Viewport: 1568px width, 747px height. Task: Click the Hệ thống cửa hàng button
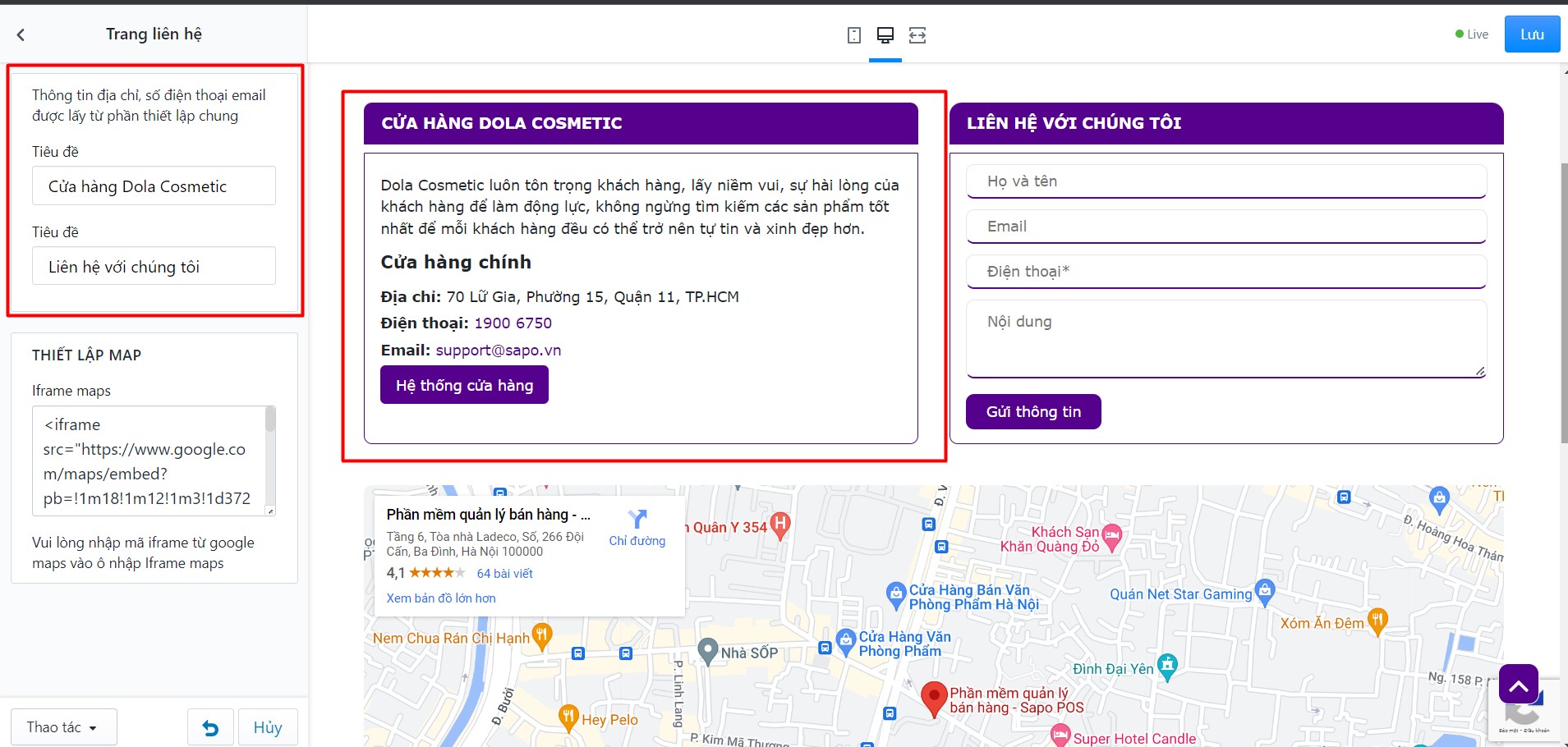pos(464,385)
